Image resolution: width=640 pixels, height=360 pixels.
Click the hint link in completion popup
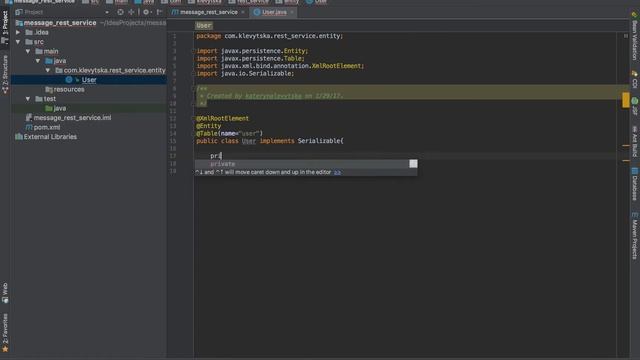pyautogui.click(x=337, y=172)
